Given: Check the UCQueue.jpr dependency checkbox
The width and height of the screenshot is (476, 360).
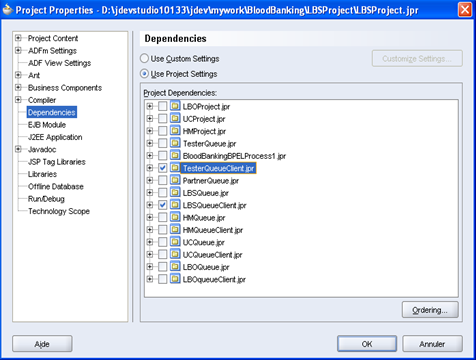Looking at the screenshot, I should [x=162, y=242].
